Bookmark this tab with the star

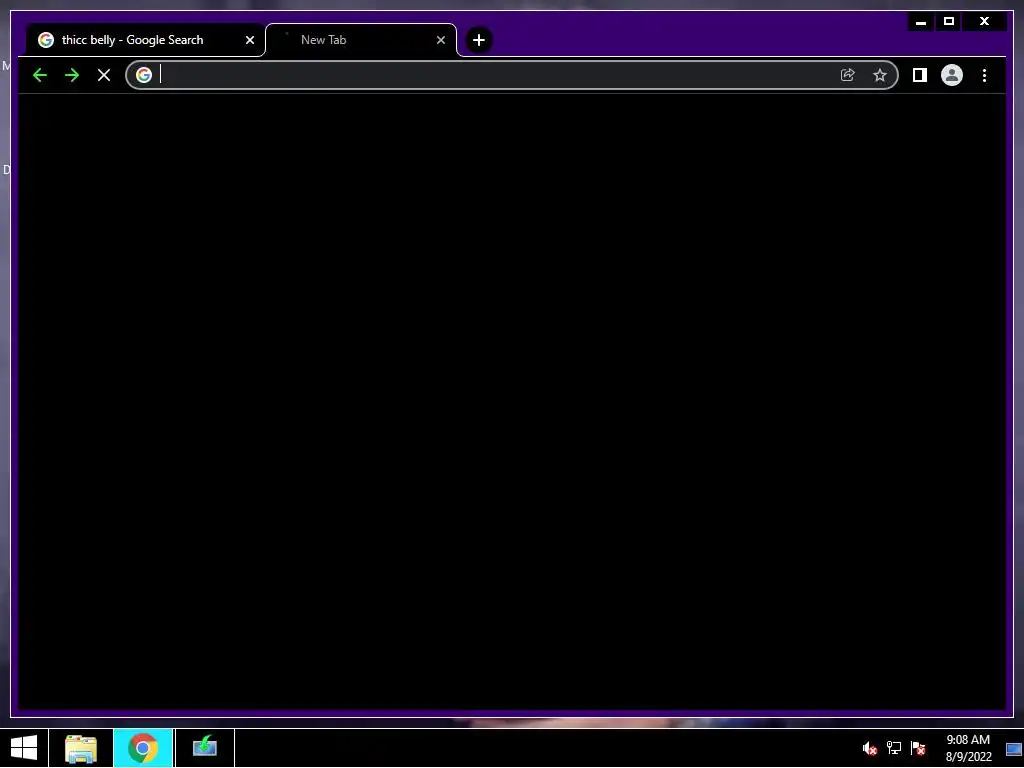pyautogui.click(x=880, y=75)
